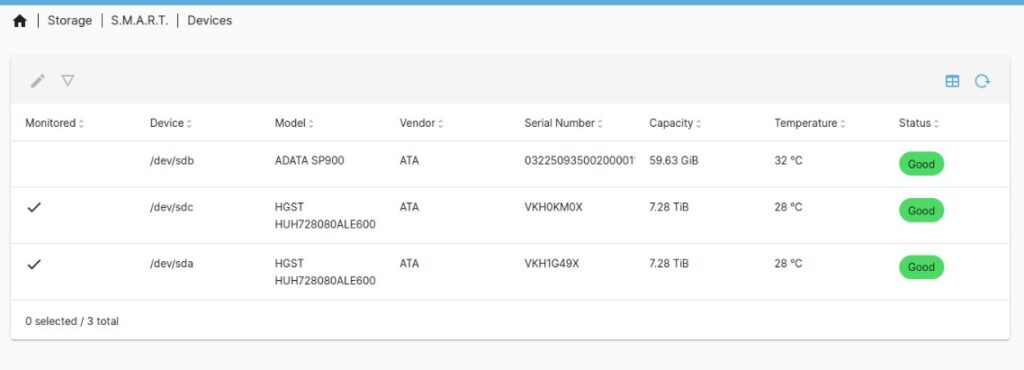Screen dimensions: 1024x370
Task: Click the 7.28 TiB capacity for /dev/sda
Action: click(669, 264)
